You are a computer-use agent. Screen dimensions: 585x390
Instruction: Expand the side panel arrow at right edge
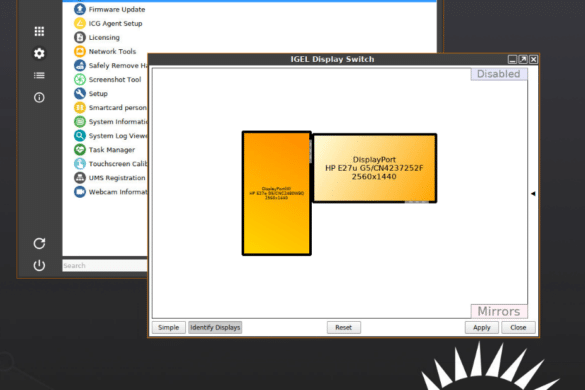tap(533, 193)
